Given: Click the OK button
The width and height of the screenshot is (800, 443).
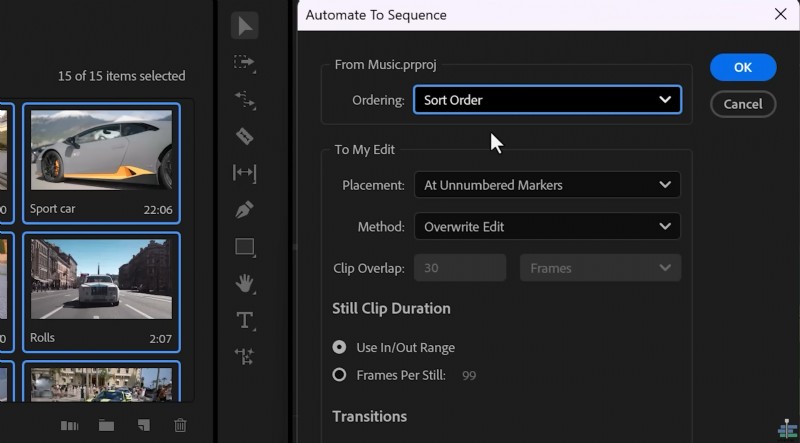Looking at the screenshot, I should pyautogui.click(x=743, y=67).
